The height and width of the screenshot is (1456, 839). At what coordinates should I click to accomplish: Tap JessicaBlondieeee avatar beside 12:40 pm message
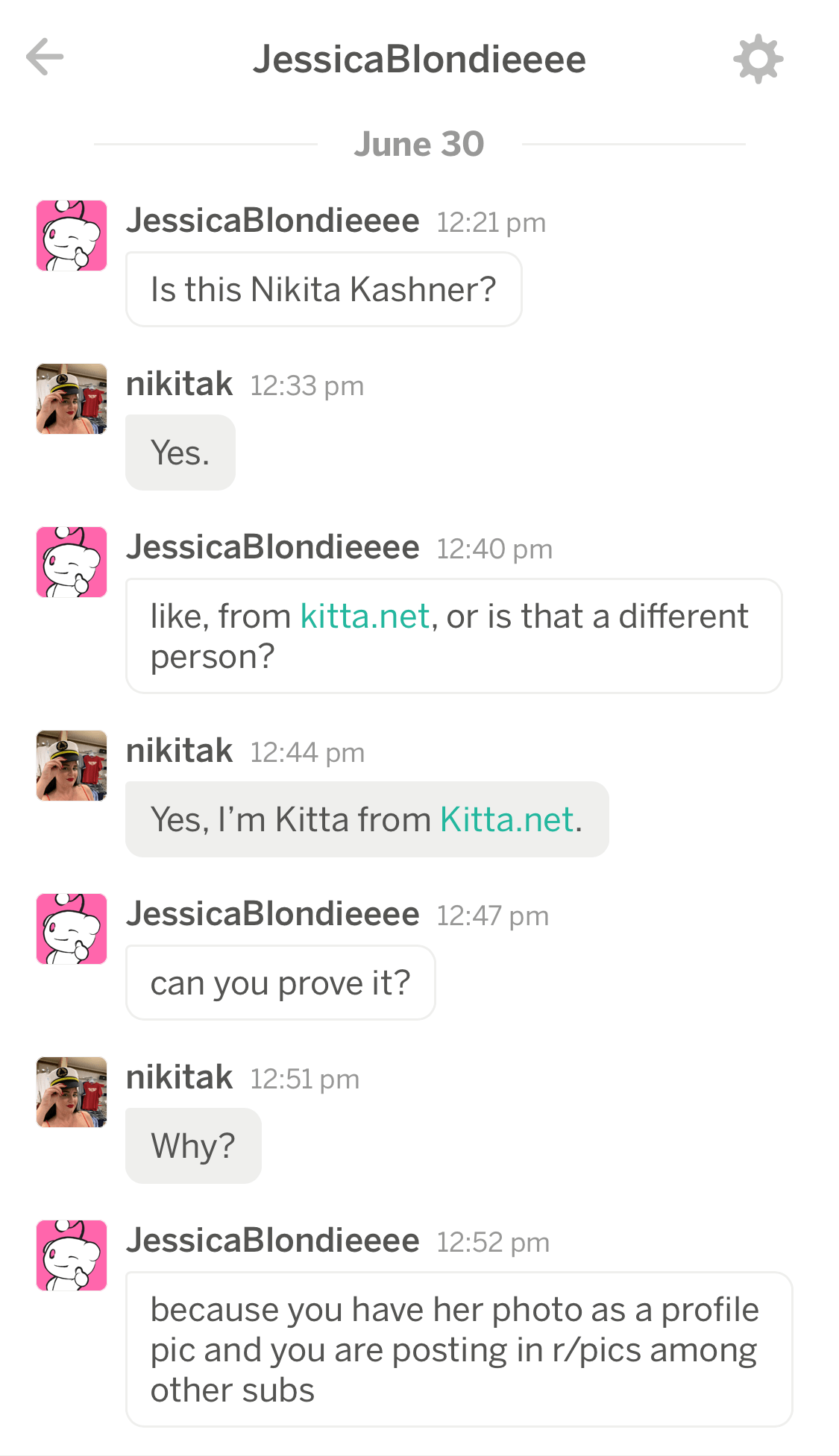tap(72, 562)
